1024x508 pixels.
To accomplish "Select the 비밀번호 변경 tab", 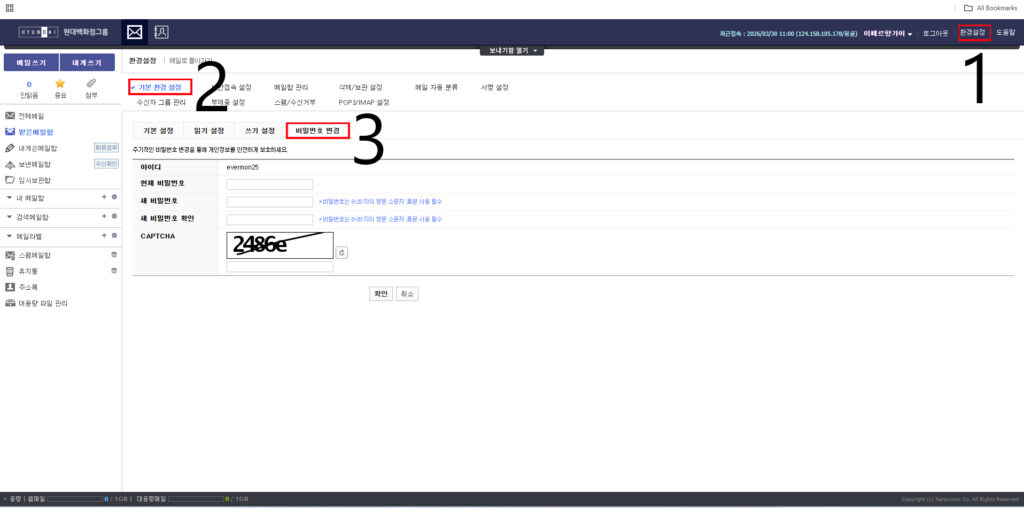I will pos(317,131).
